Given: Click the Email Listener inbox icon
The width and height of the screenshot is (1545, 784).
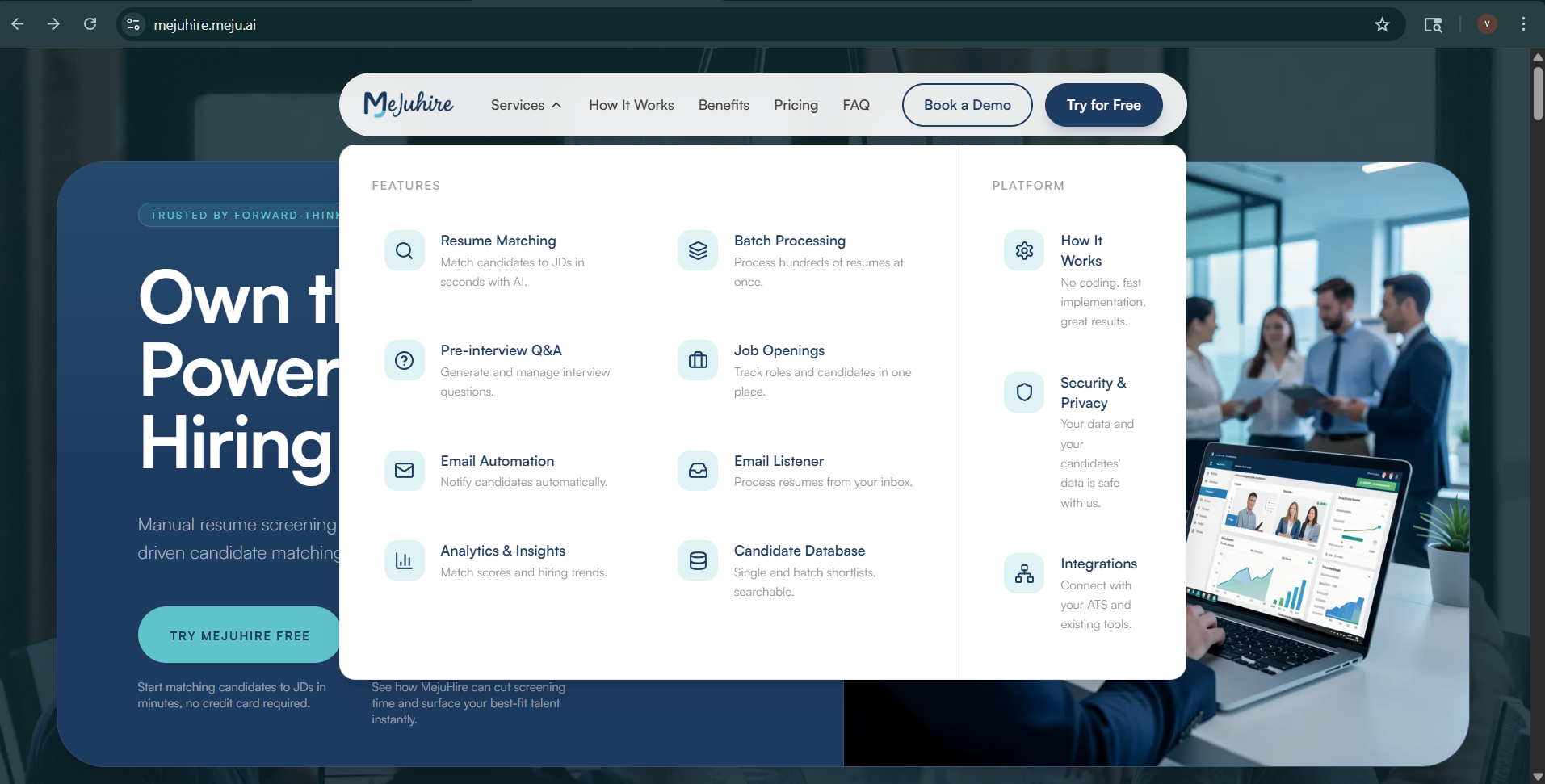Looking at the screenshot, I should point(698,471).
